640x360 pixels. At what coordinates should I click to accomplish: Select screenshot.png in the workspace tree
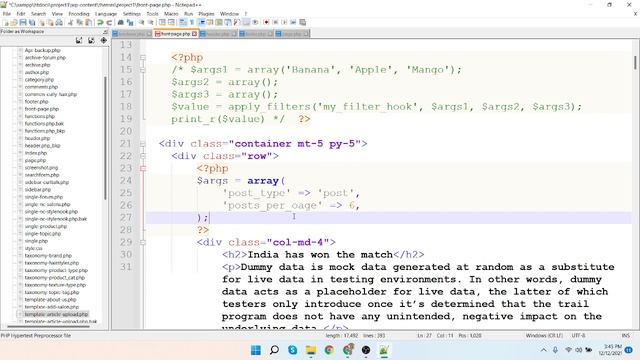(x=41, y=168)
